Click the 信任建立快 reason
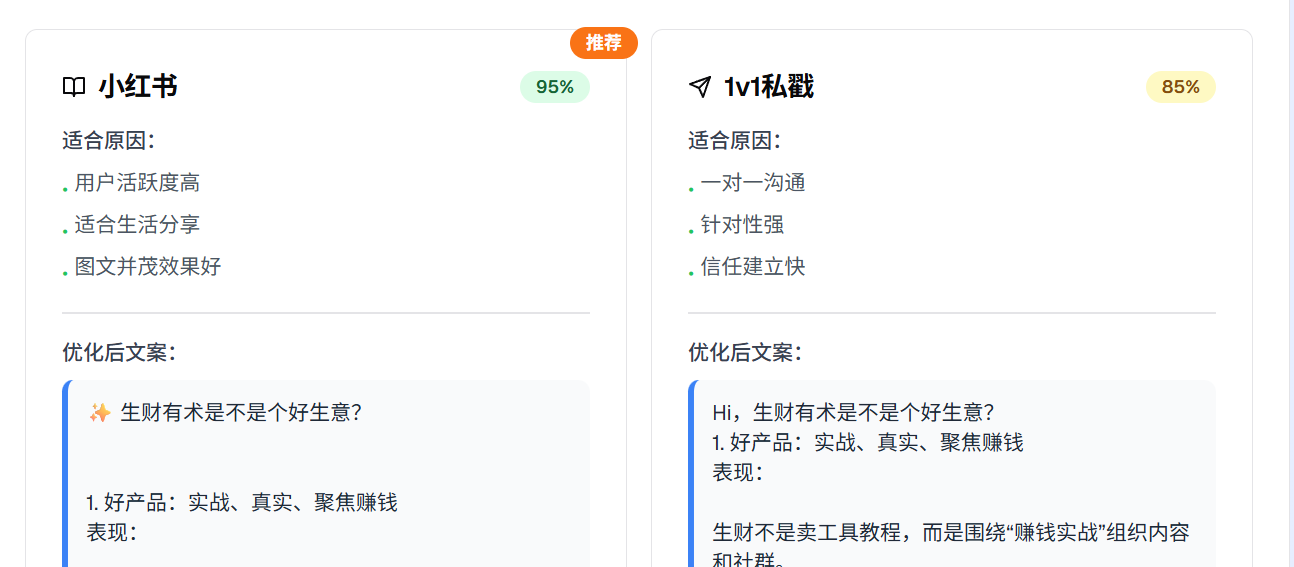The width and height of the screenshot is (1294, 567). (753, 267)
